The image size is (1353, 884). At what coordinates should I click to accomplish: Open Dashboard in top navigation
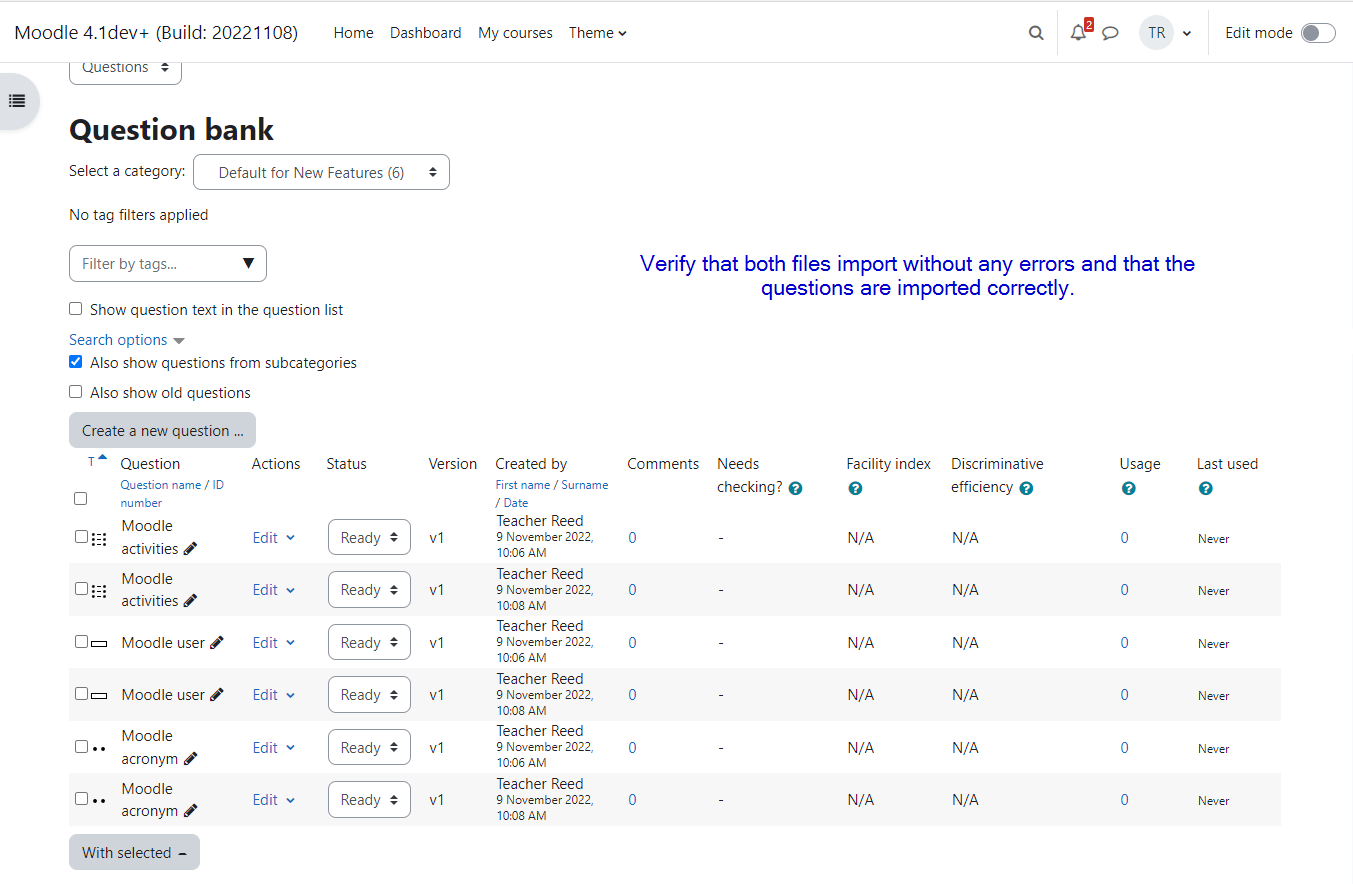pyautogui.click(x=426, y=33)
